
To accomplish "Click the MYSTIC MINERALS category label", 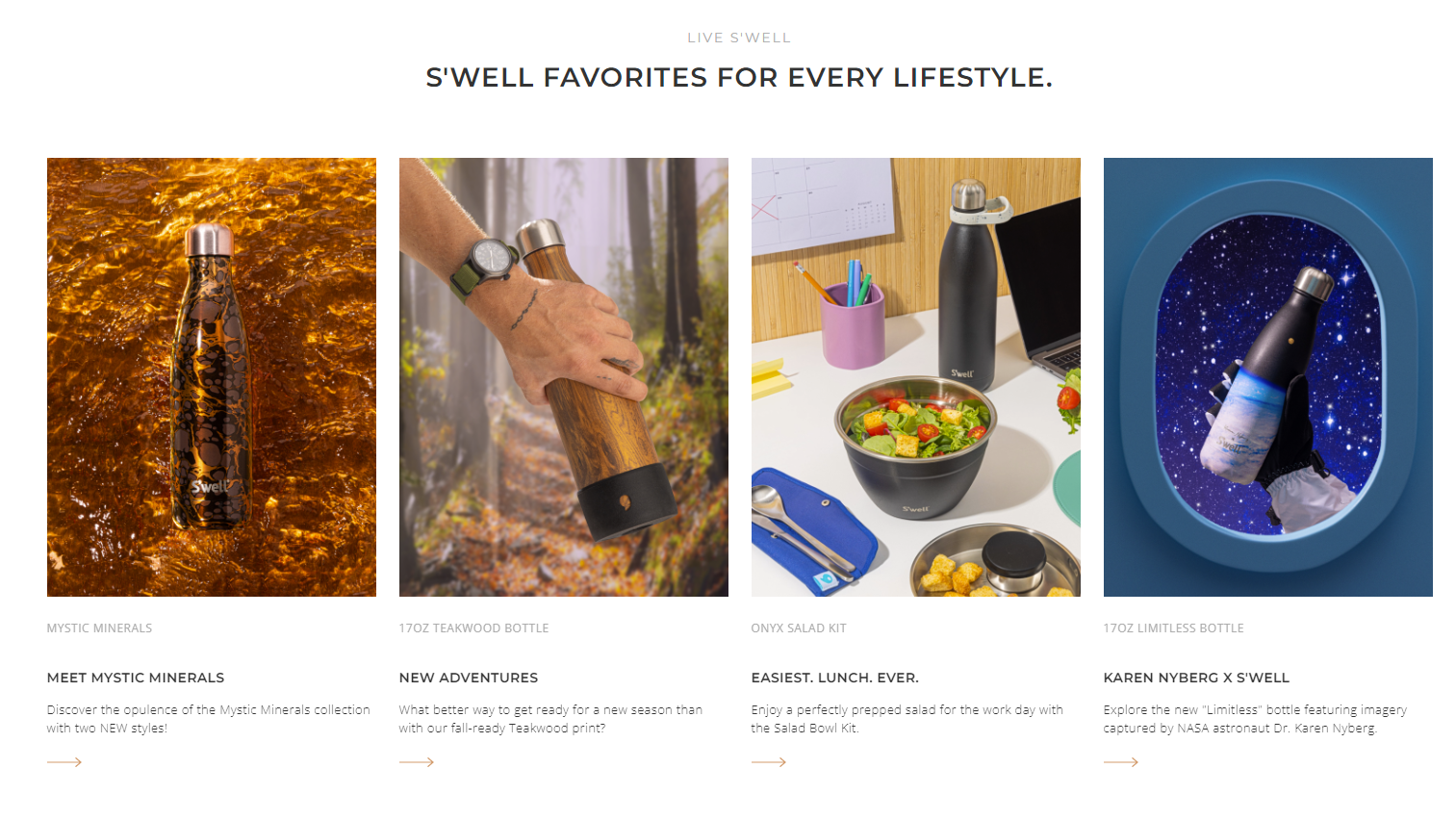I will (x=100, y=628).
